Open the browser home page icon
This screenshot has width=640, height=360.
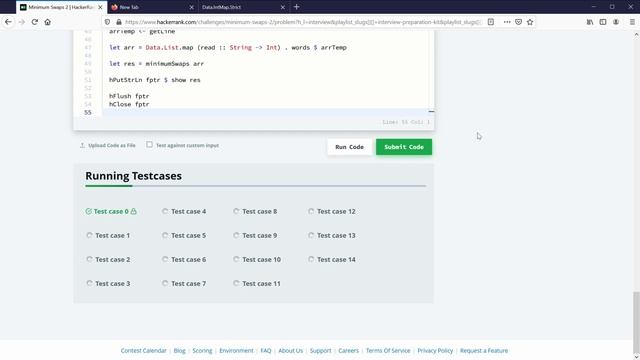(48, 22)
